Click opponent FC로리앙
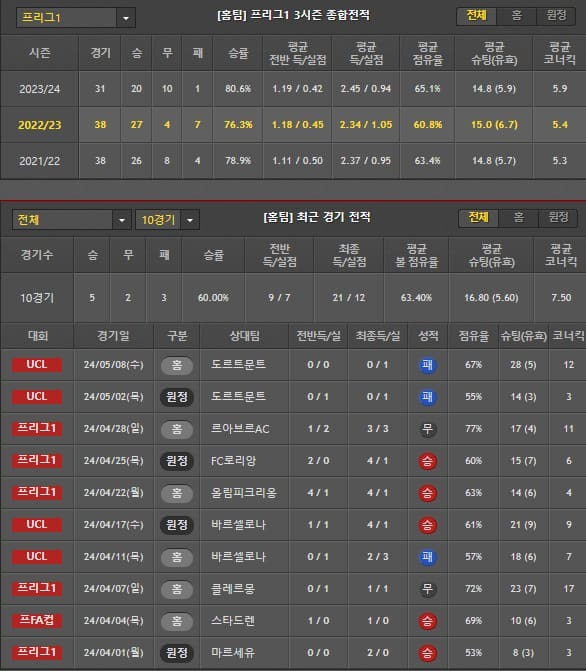 pos(233,460)
